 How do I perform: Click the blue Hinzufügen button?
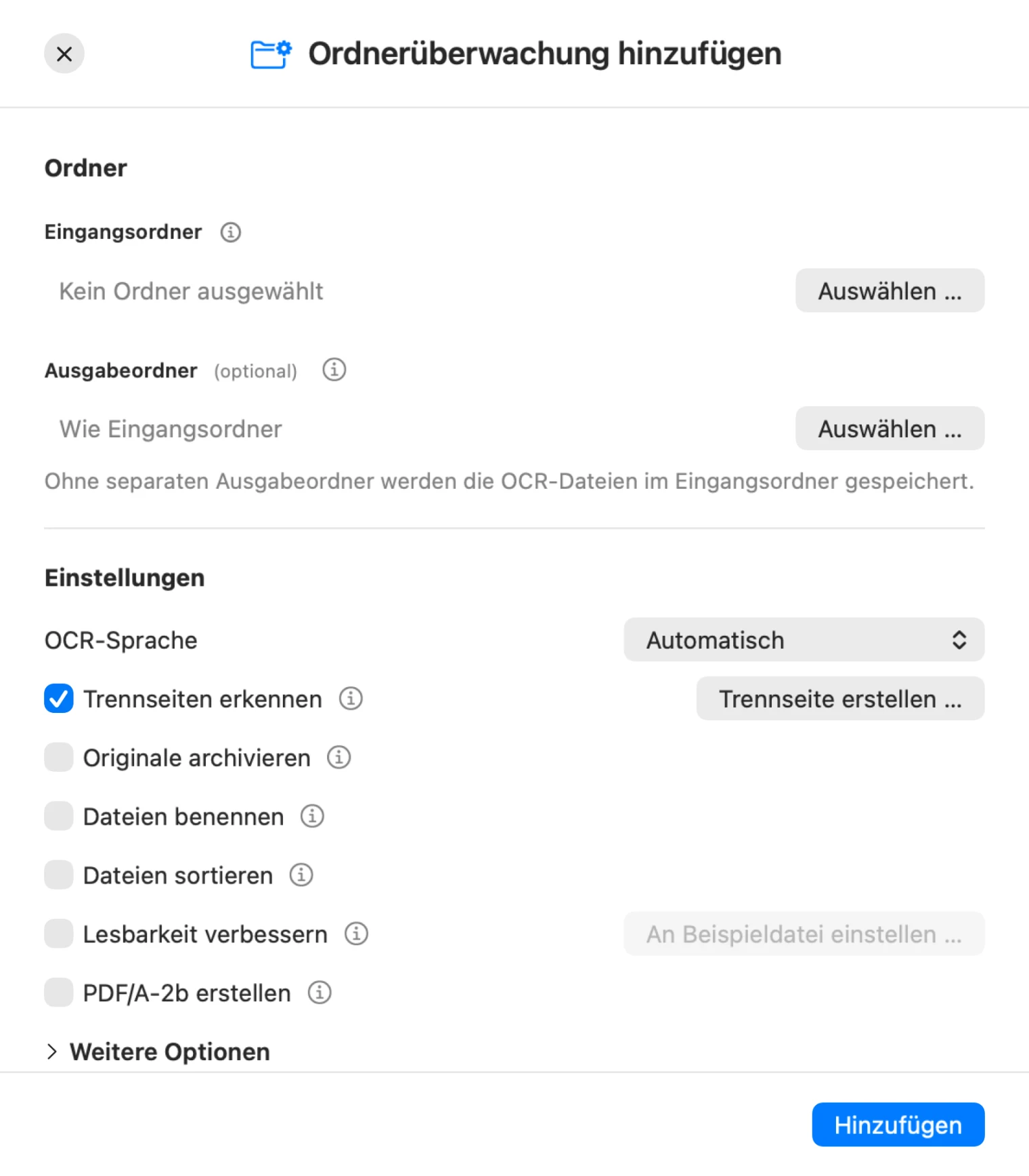[x=898, y=1125]
